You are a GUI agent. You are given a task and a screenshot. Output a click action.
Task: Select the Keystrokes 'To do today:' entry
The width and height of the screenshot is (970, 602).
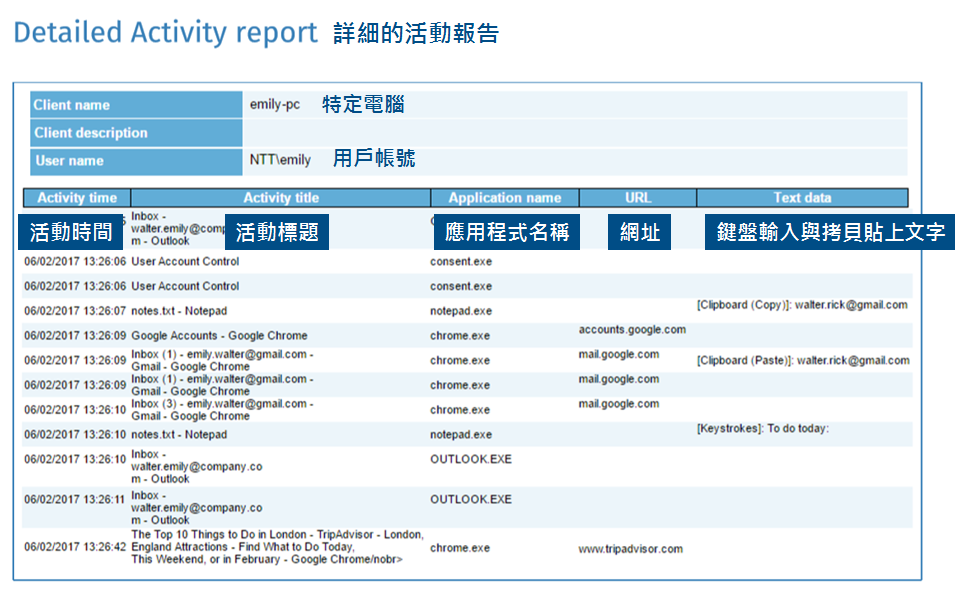[x=763, y=429]
